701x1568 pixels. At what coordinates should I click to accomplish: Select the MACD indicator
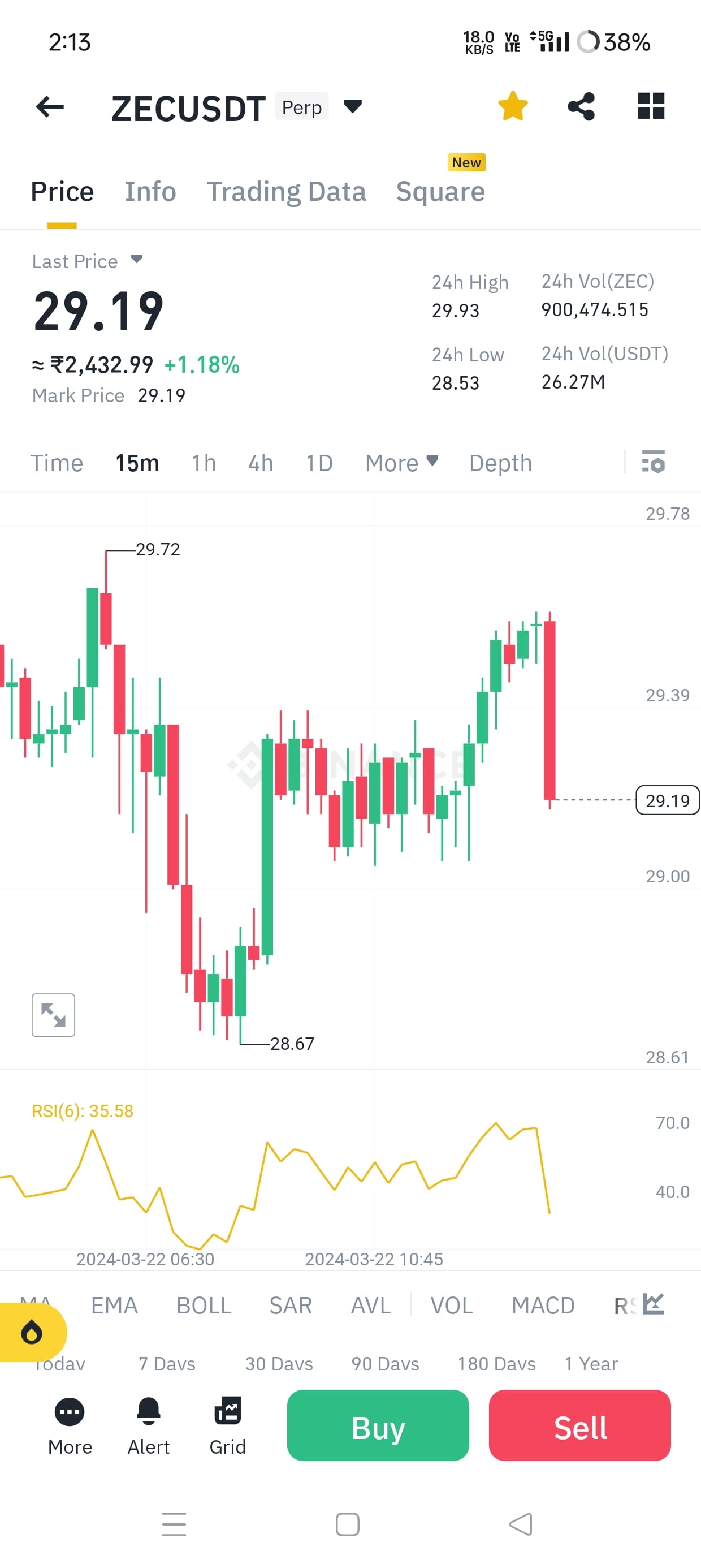coord(543,1305)
